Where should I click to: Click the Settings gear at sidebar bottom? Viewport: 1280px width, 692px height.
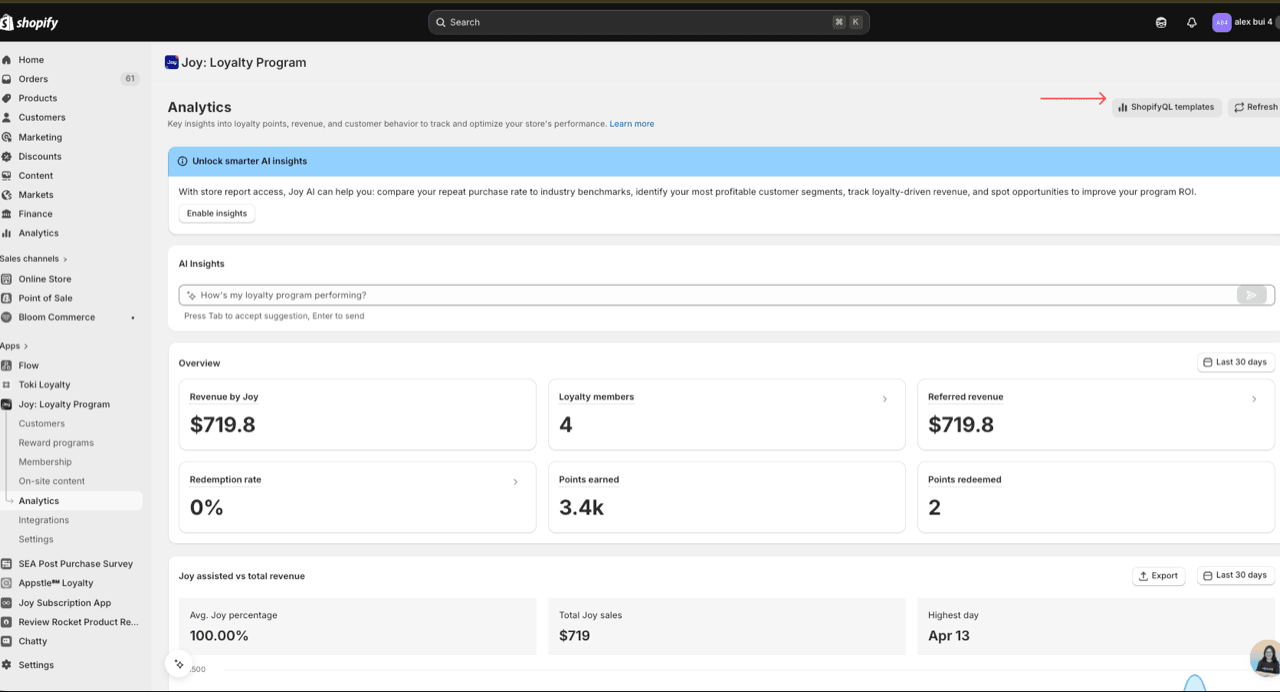pos(7,665)
